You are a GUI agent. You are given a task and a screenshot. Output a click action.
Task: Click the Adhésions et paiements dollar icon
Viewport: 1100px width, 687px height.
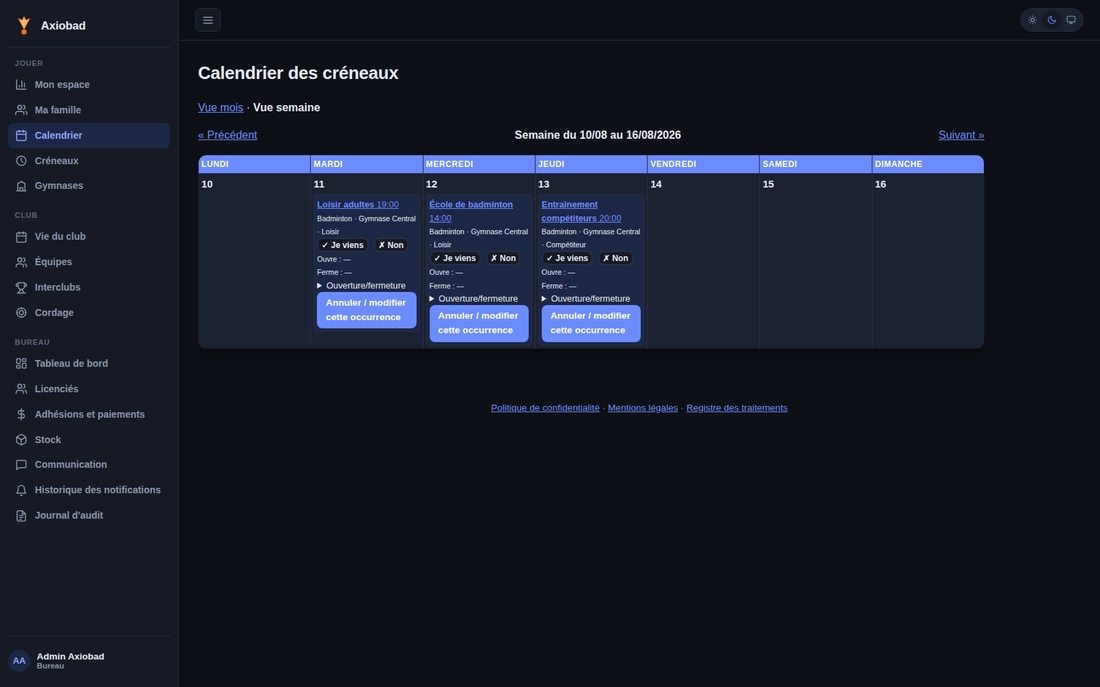pyautogui.click(x=21, y=414)
